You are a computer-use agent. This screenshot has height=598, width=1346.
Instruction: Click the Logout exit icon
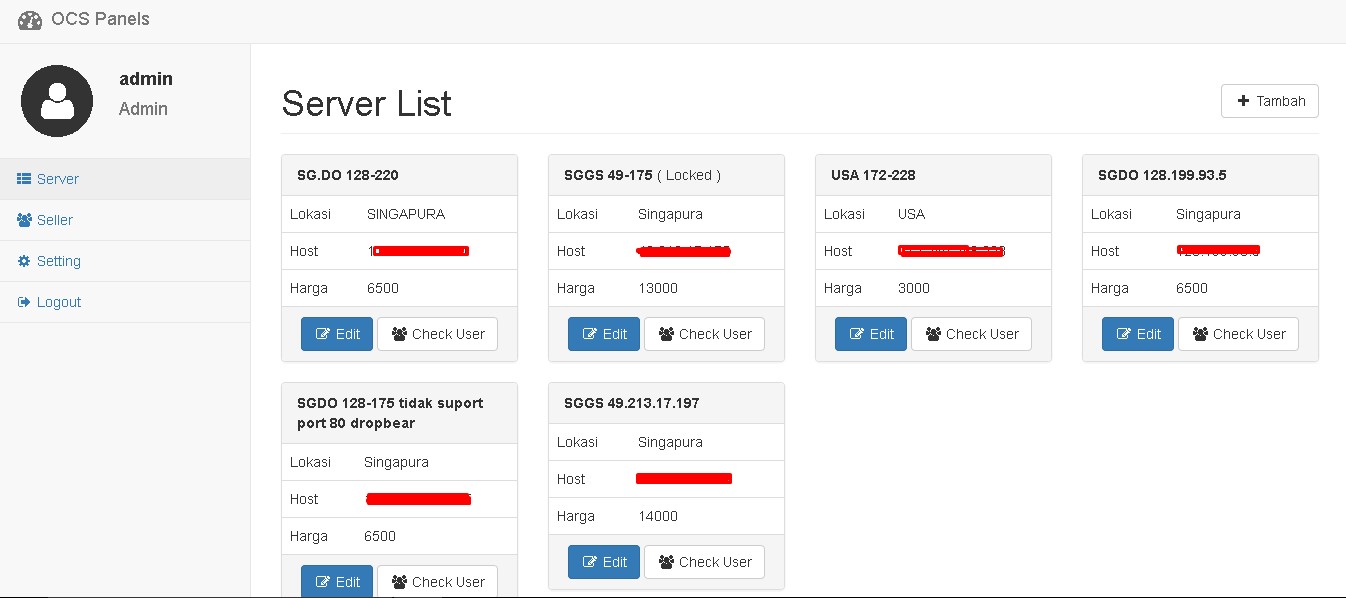22,301
